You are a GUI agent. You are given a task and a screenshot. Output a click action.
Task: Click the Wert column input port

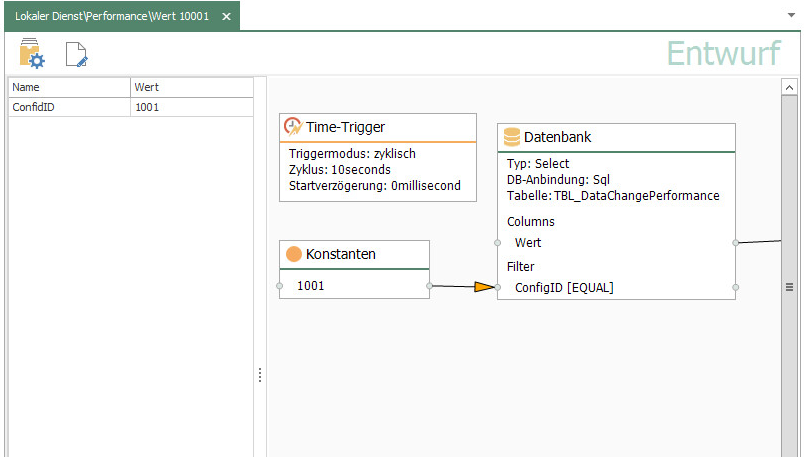click(497, 243)
